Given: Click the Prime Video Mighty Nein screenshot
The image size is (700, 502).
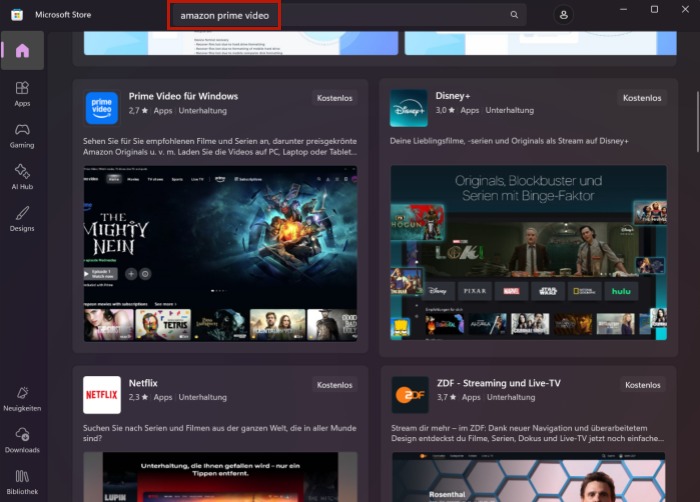Looking at the screenshot, I should [221, 253].
